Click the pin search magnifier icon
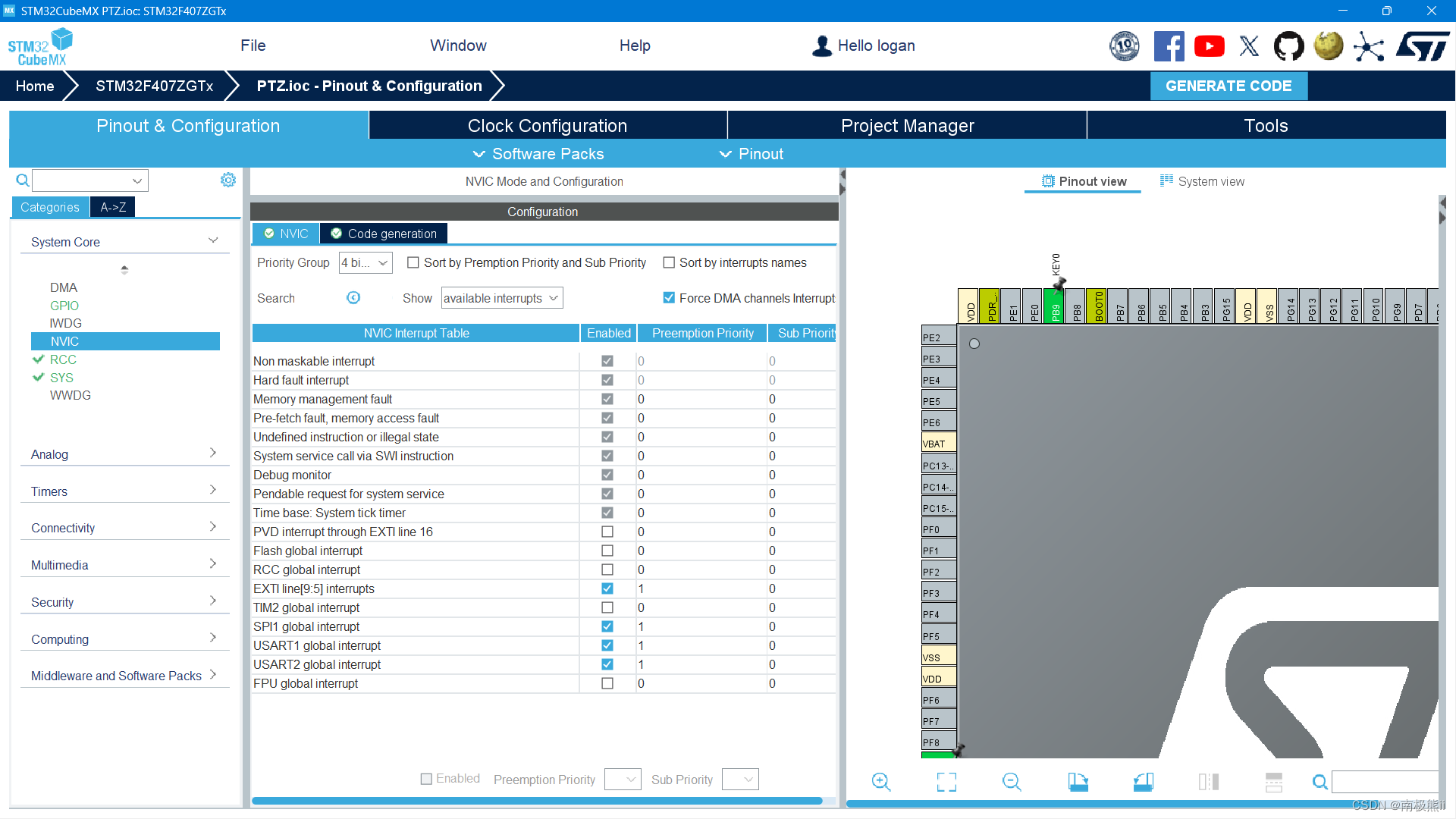 coord(1320,782)
